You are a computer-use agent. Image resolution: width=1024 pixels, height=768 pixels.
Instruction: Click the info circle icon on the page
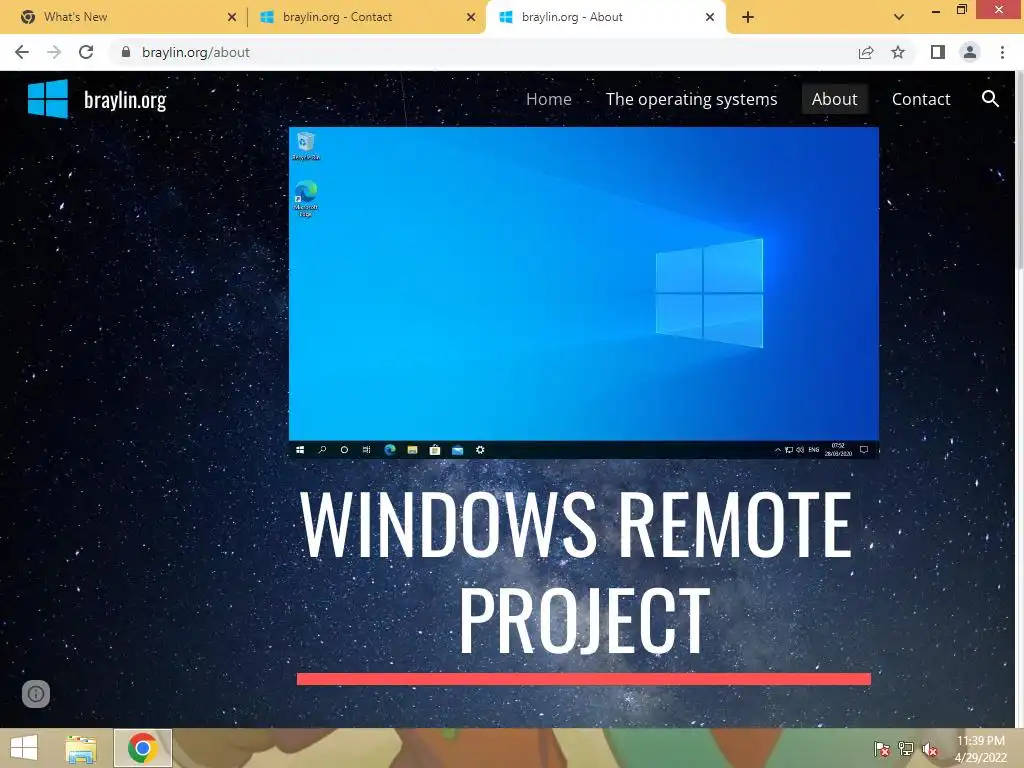tap(36, 694)
